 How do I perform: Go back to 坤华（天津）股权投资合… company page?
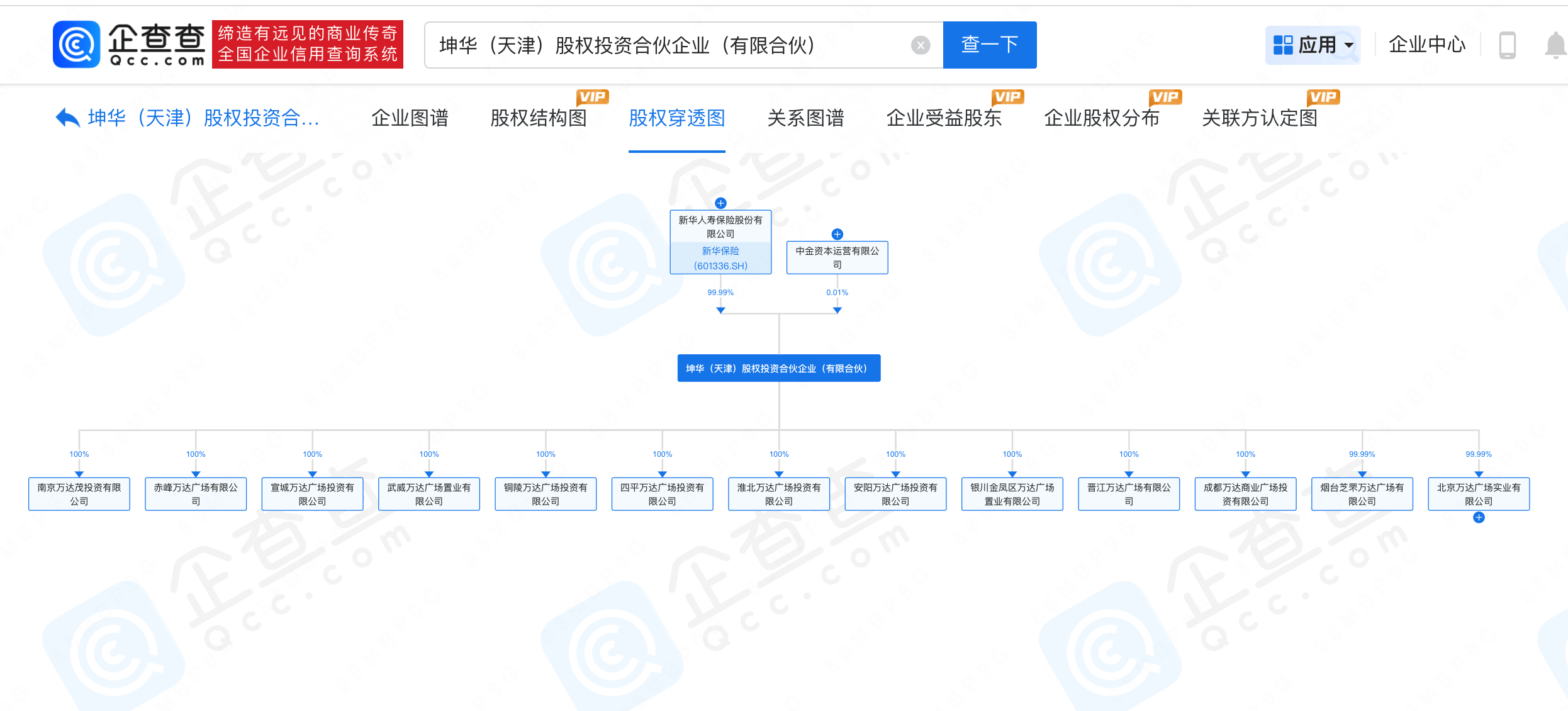203,118
